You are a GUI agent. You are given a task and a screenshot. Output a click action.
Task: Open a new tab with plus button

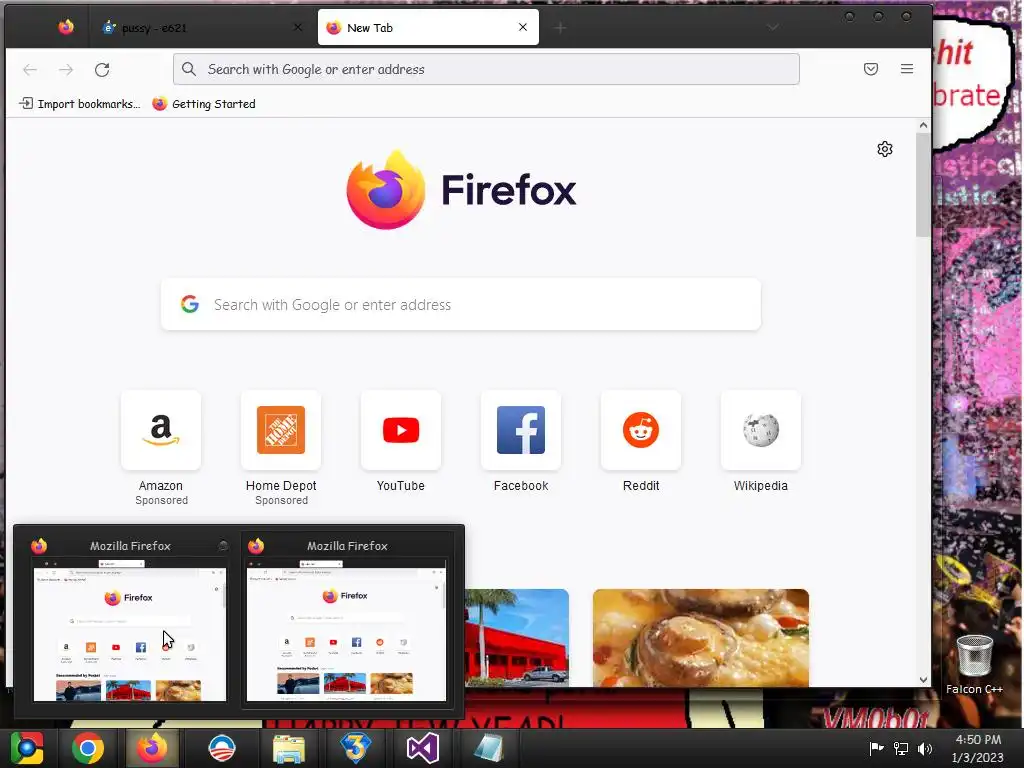[x=560, y=27]
